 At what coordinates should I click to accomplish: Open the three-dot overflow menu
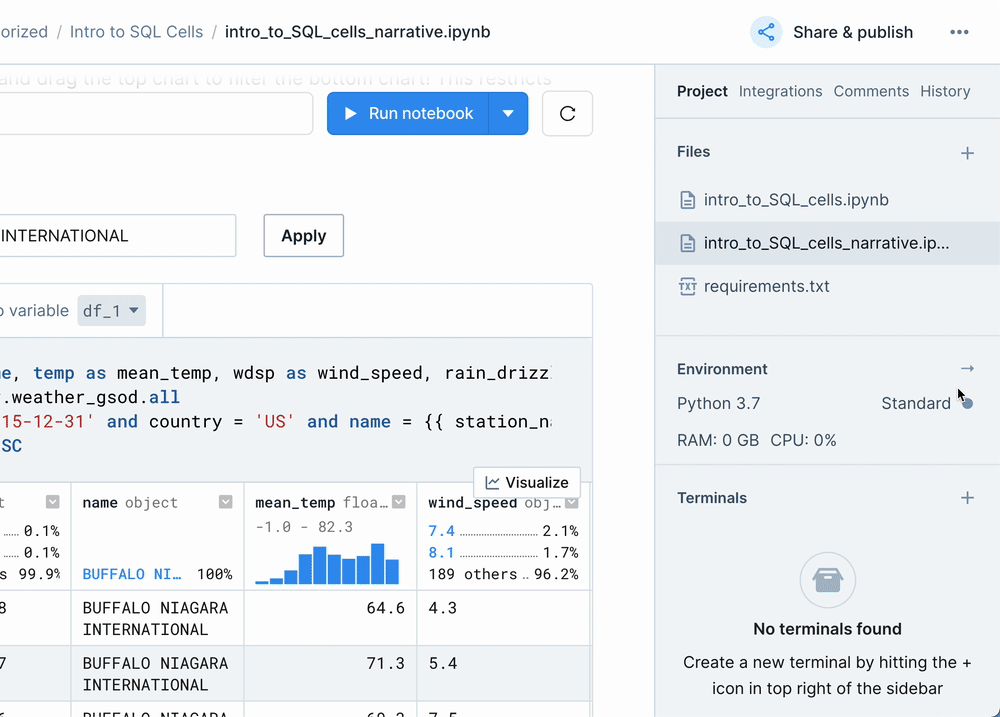[x=958, y=32]
